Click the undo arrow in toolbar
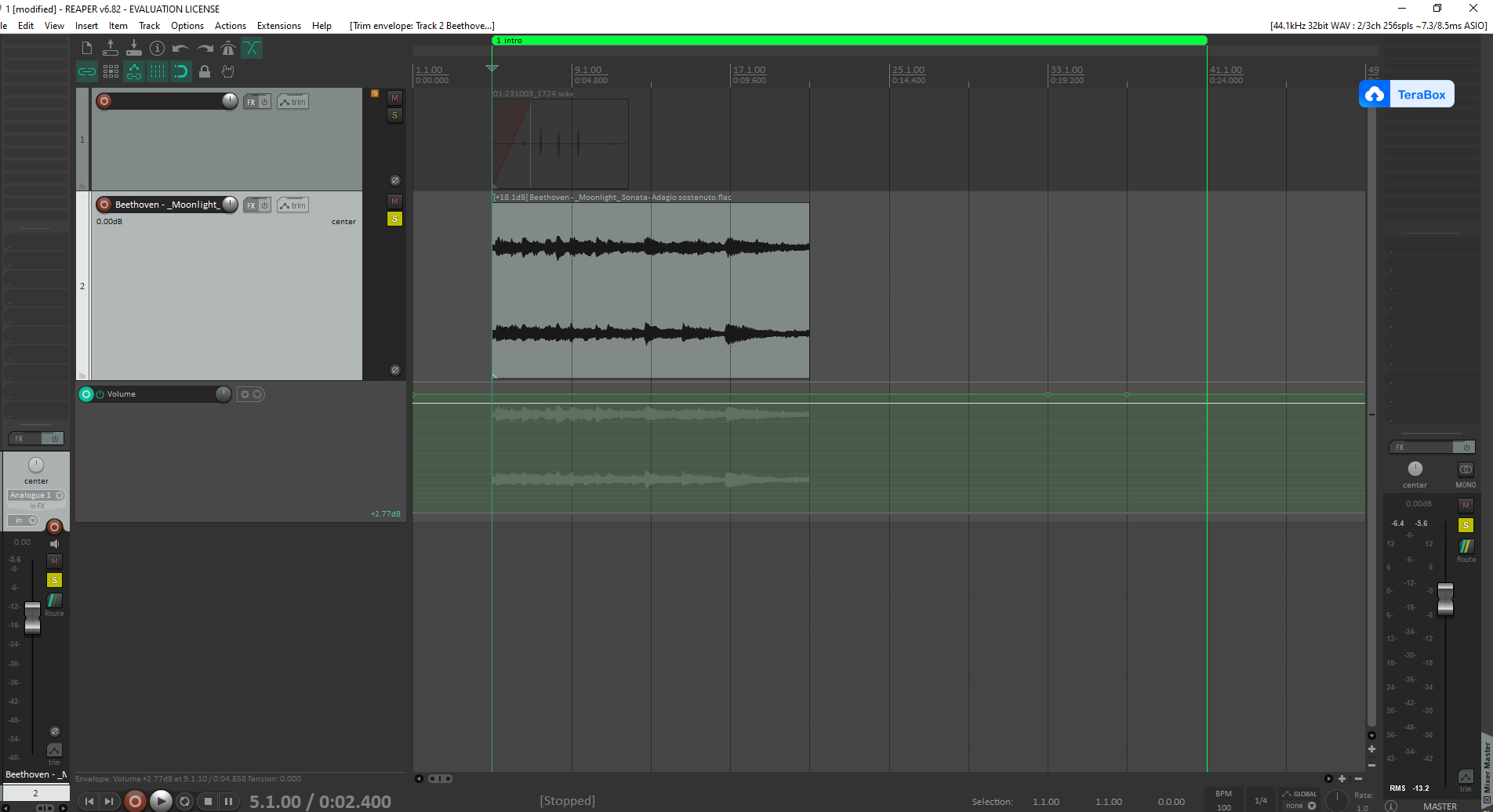This screenshot has width=1493, height=812. pyautogui.click(x=181, y=49)
